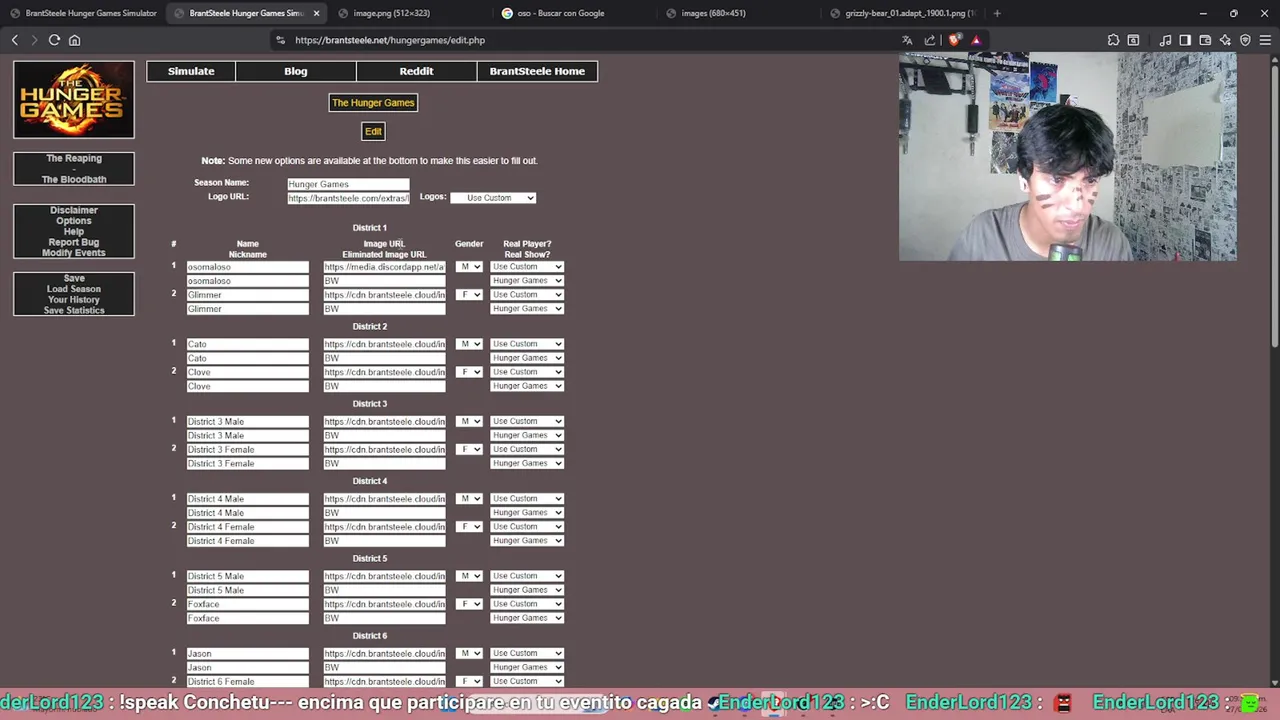Open the Disclaimer sidebar link
The height and width of the screenshot is (720, 1280).
[x=74, y=210]
